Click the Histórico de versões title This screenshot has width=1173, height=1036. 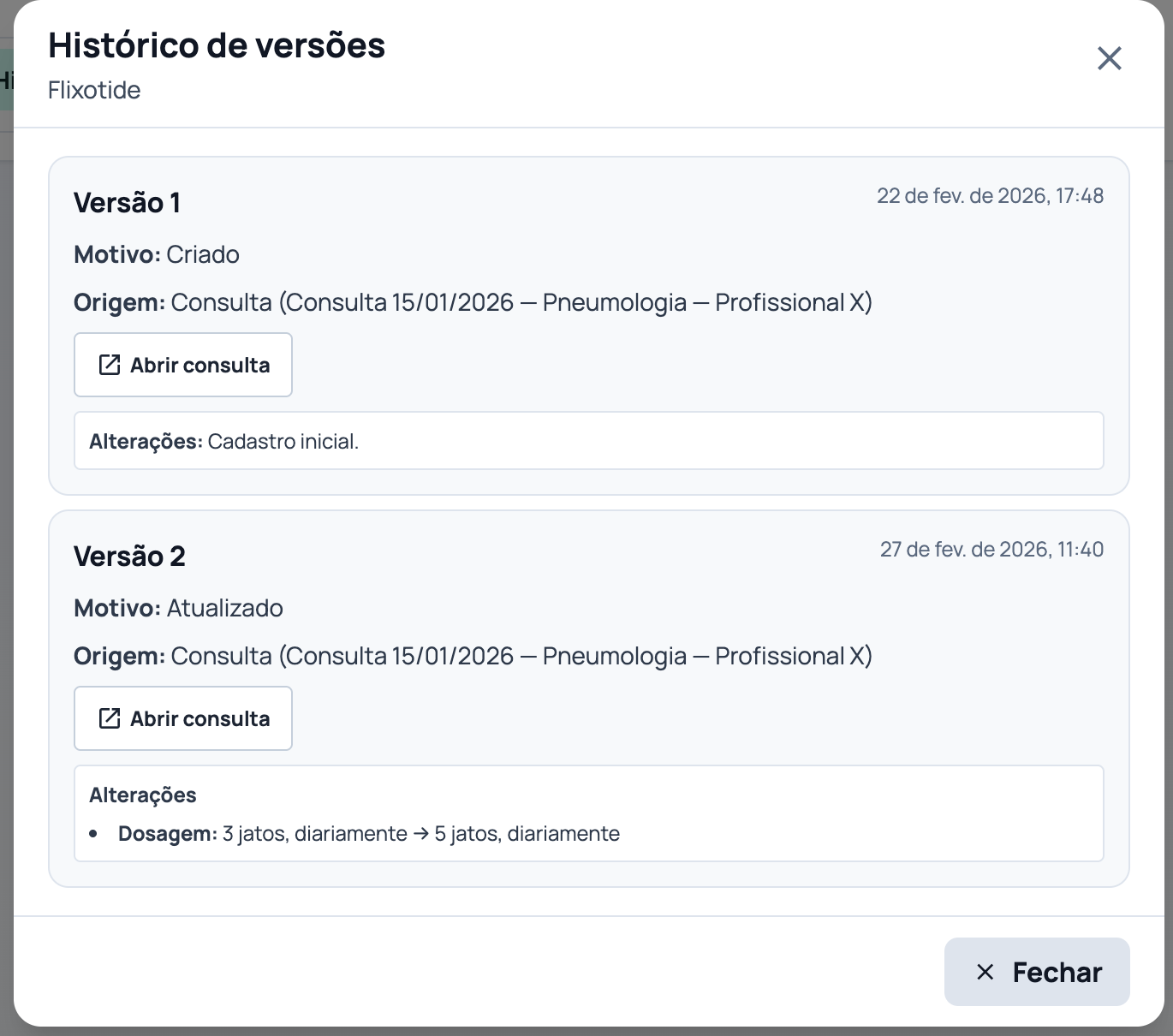coord(217,45)
